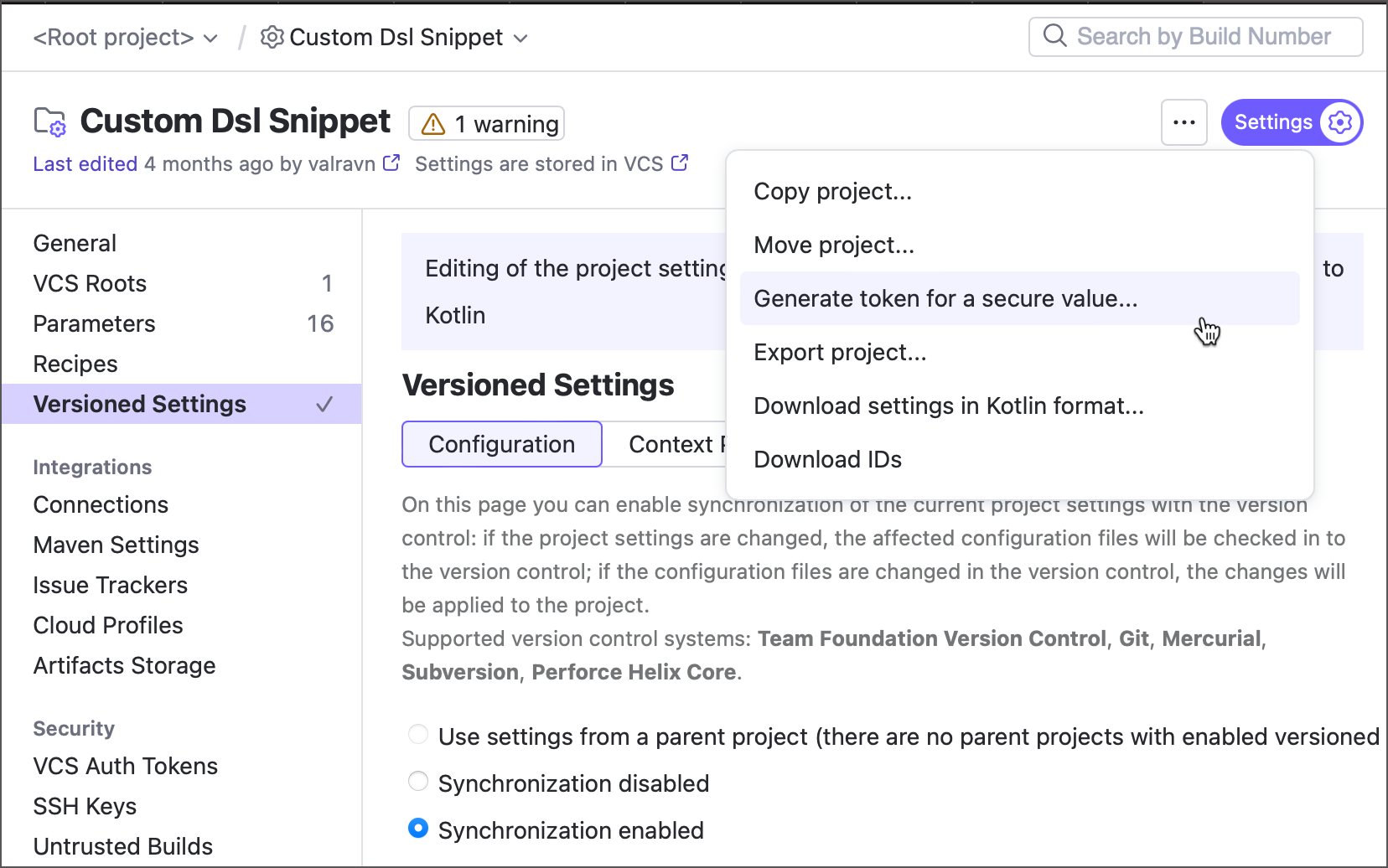The image size is (1388, 868).
Task: Open the external link icon after valravn
Action: click(x=391, y=163)
